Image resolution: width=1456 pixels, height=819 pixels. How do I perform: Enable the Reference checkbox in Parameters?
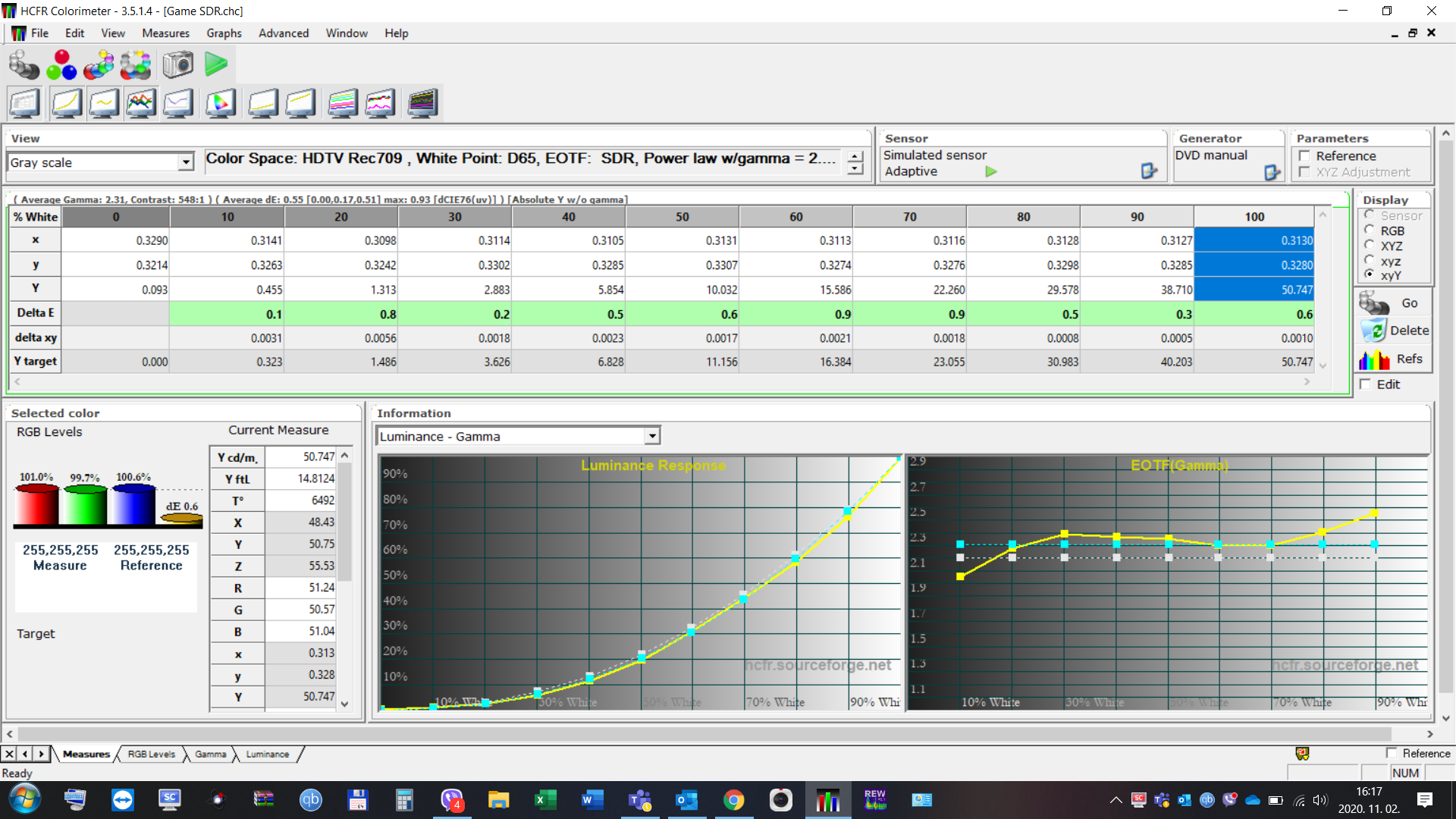point(1305,156)
